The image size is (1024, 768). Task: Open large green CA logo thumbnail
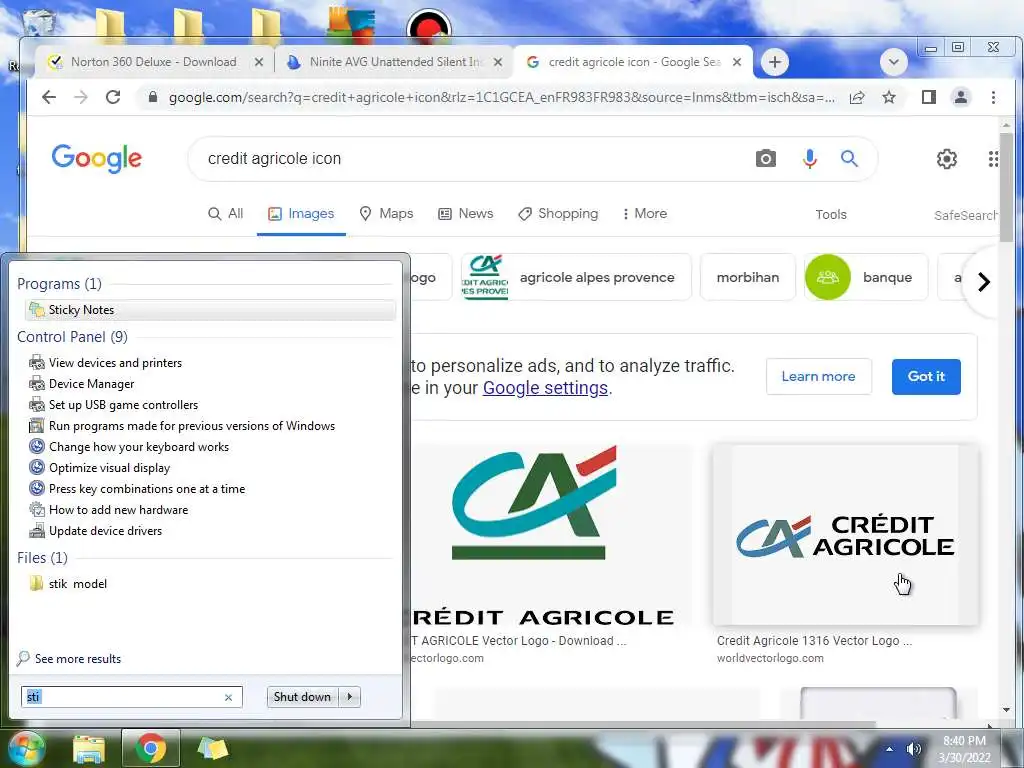click(x=549, y=535)
